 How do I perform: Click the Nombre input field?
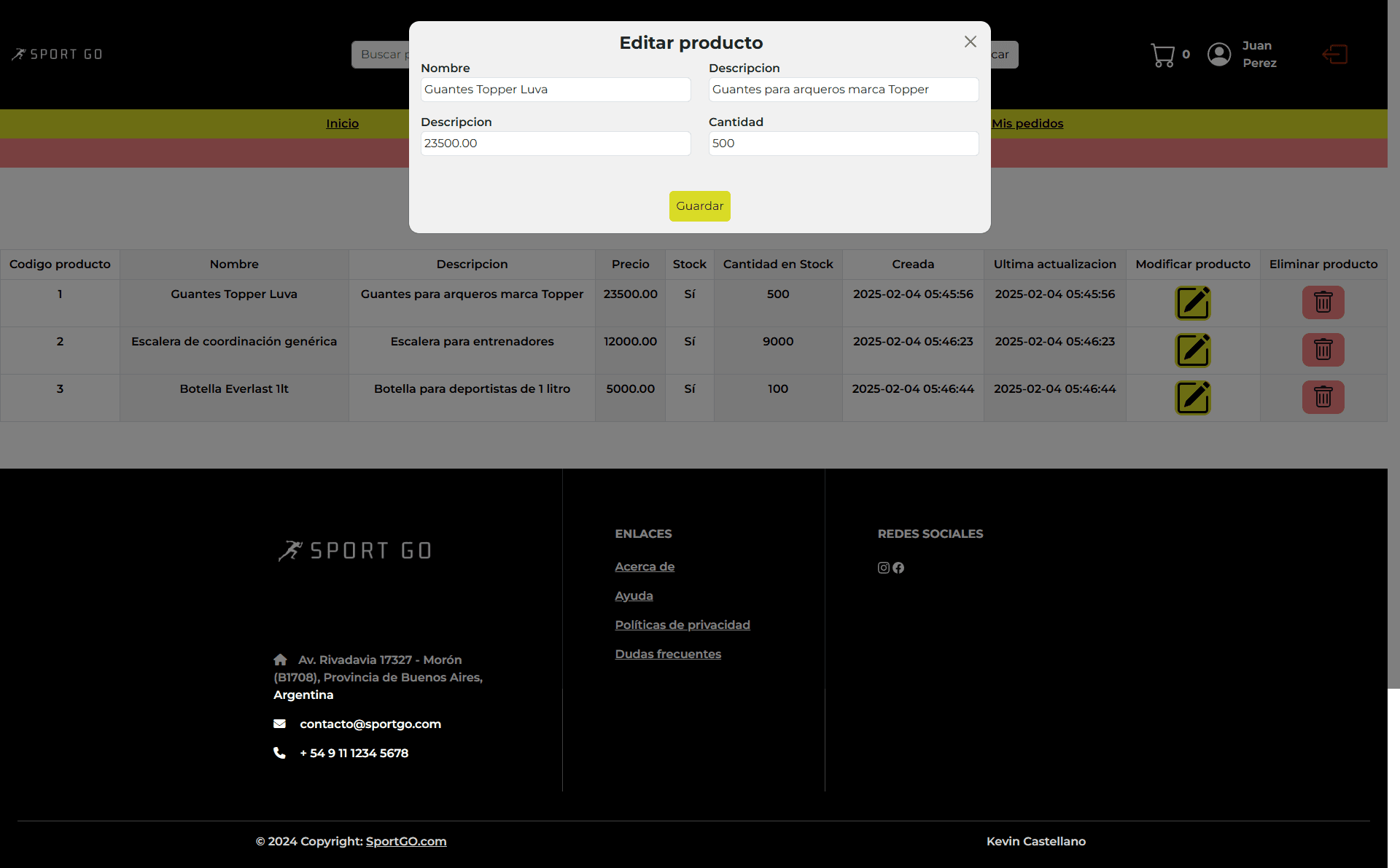tap(555, 90)
